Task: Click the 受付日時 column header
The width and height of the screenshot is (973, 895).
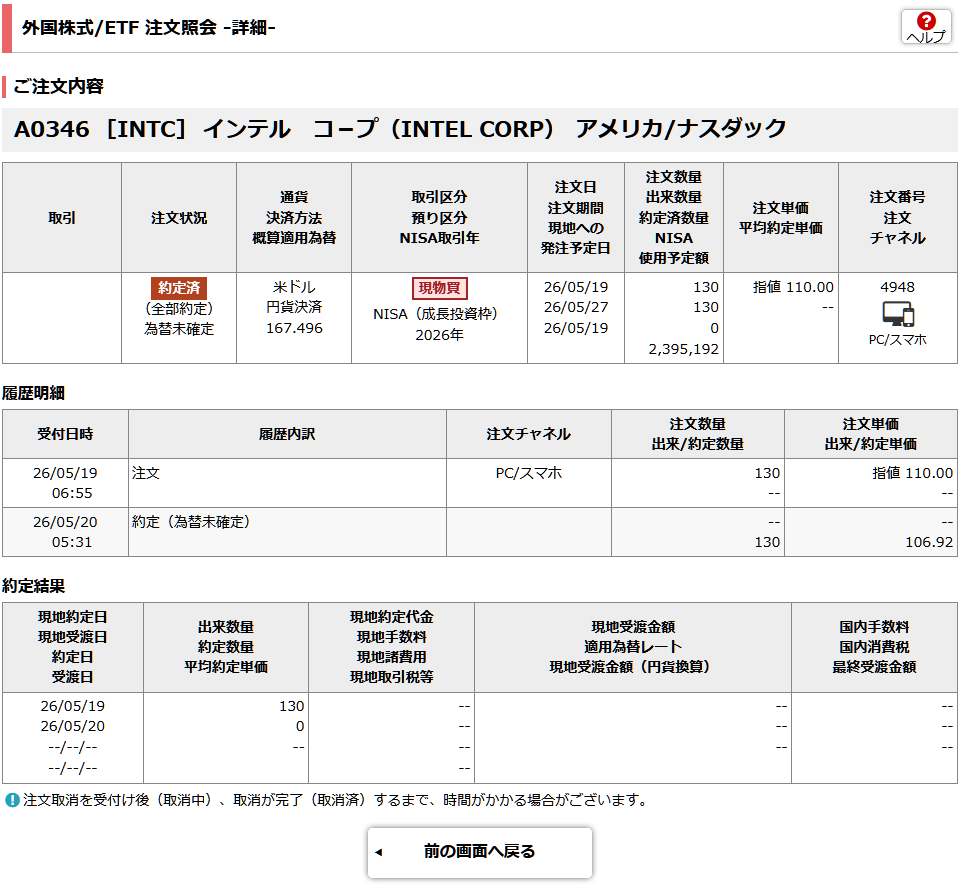Action: coord(65,434)
